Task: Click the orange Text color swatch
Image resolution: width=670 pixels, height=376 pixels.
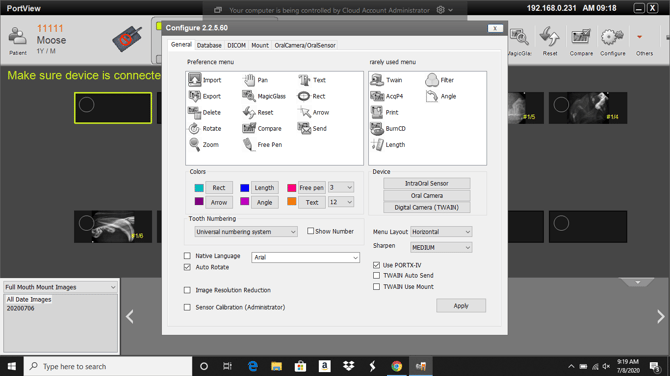Action: click(291, 201)
